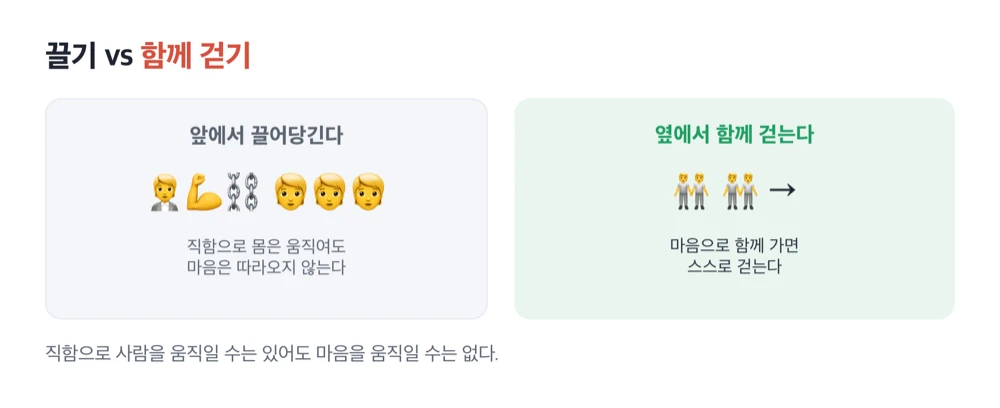Click the first pair holding hands emoji
This screenshot has height=408, width=1000.
[691, 190]
